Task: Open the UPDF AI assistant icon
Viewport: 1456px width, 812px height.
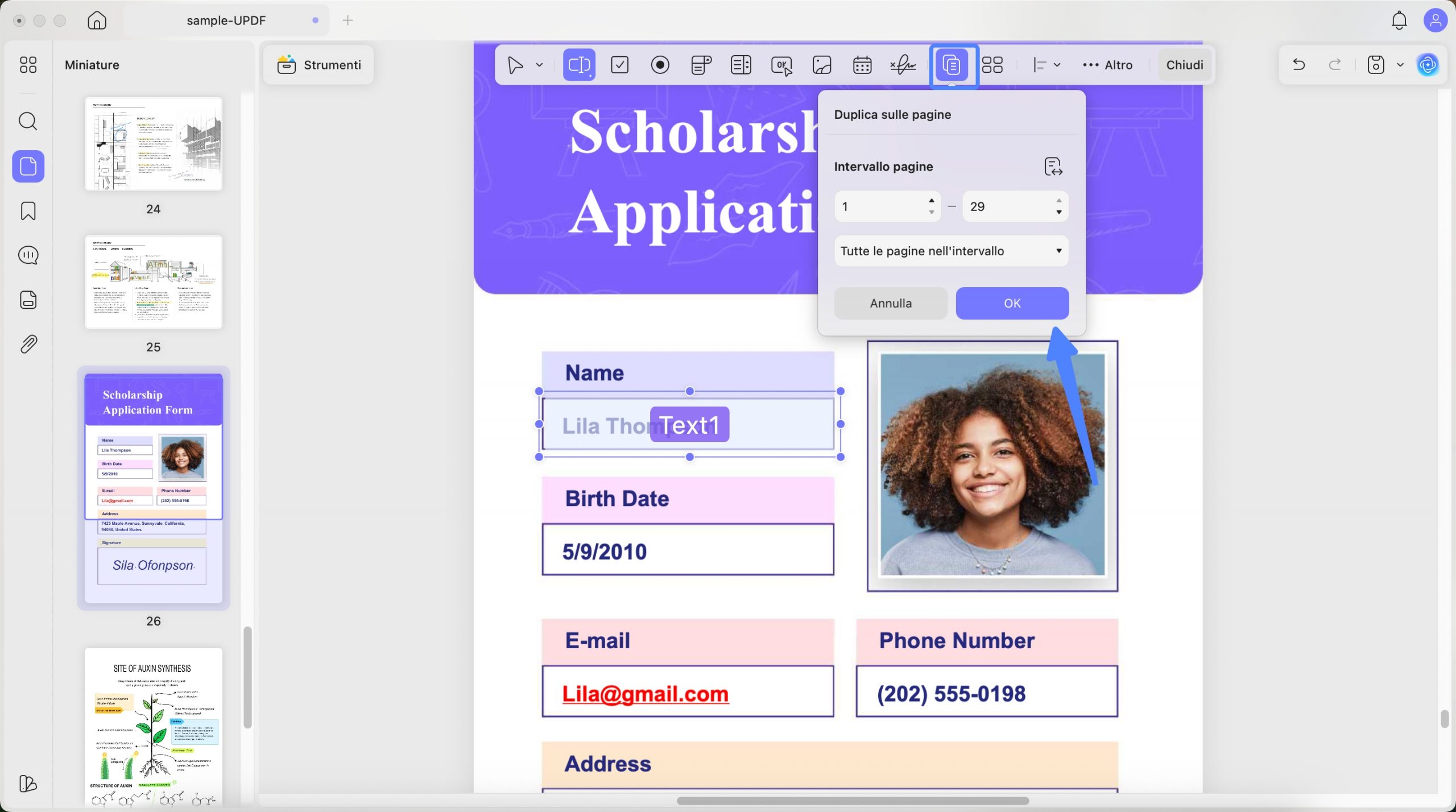Action: pos(1428,64)
